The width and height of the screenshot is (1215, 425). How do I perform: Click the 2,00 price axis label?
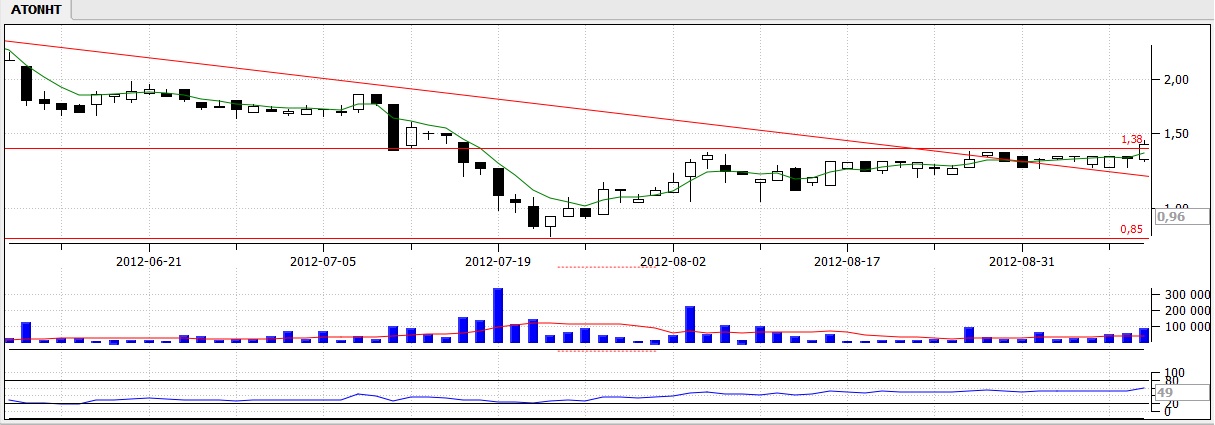point(1176,79)
